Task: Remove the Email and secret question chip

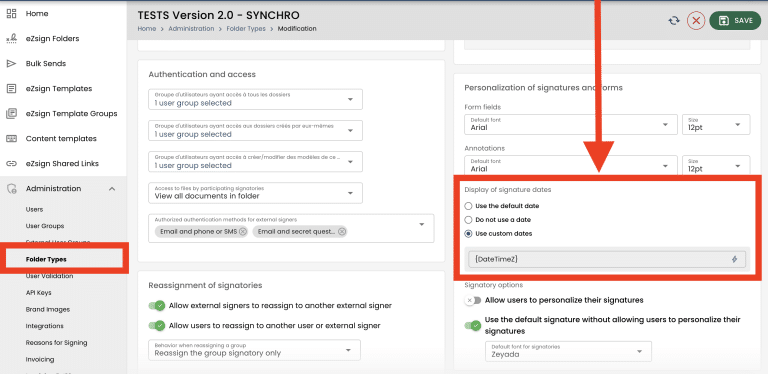Action: 342,232
